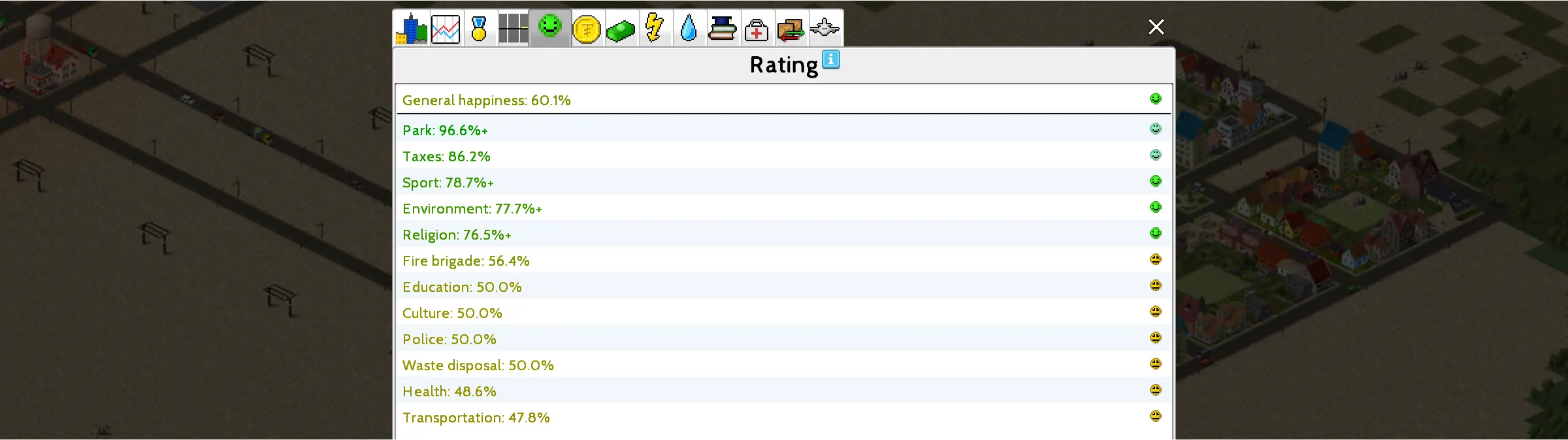Open the first aid kit health tab
1568x440 pixels.
click(x=757, y=29)
